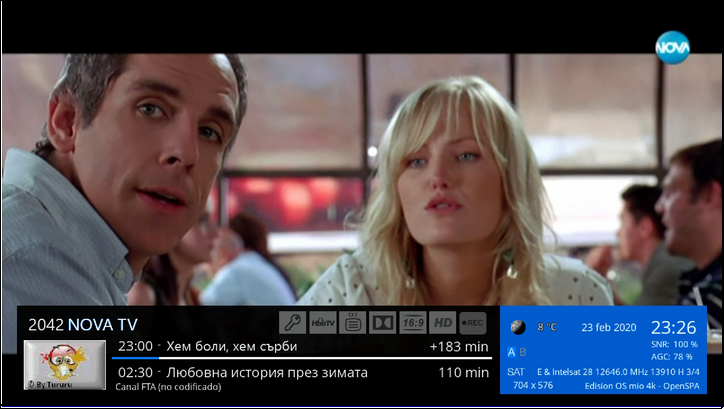Image resolution: width=724 pixels, height=409 pixels.
Task: Click the AGC: 78 % value
Action: [x=672, y=357]
